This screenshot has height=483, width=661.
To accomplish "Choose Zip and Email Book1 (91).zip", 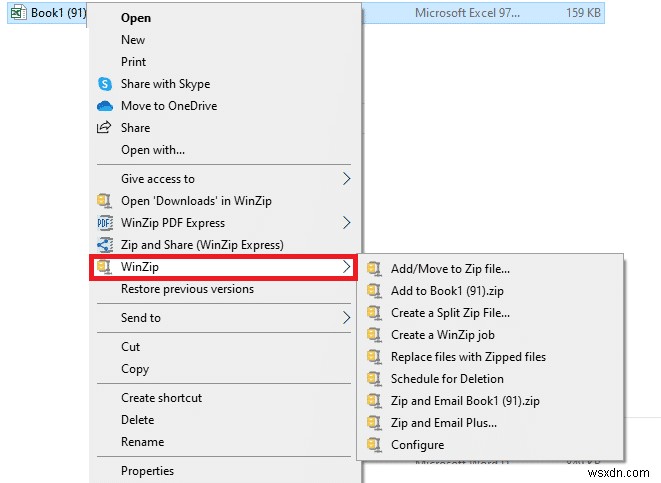I will pos(465,401).
